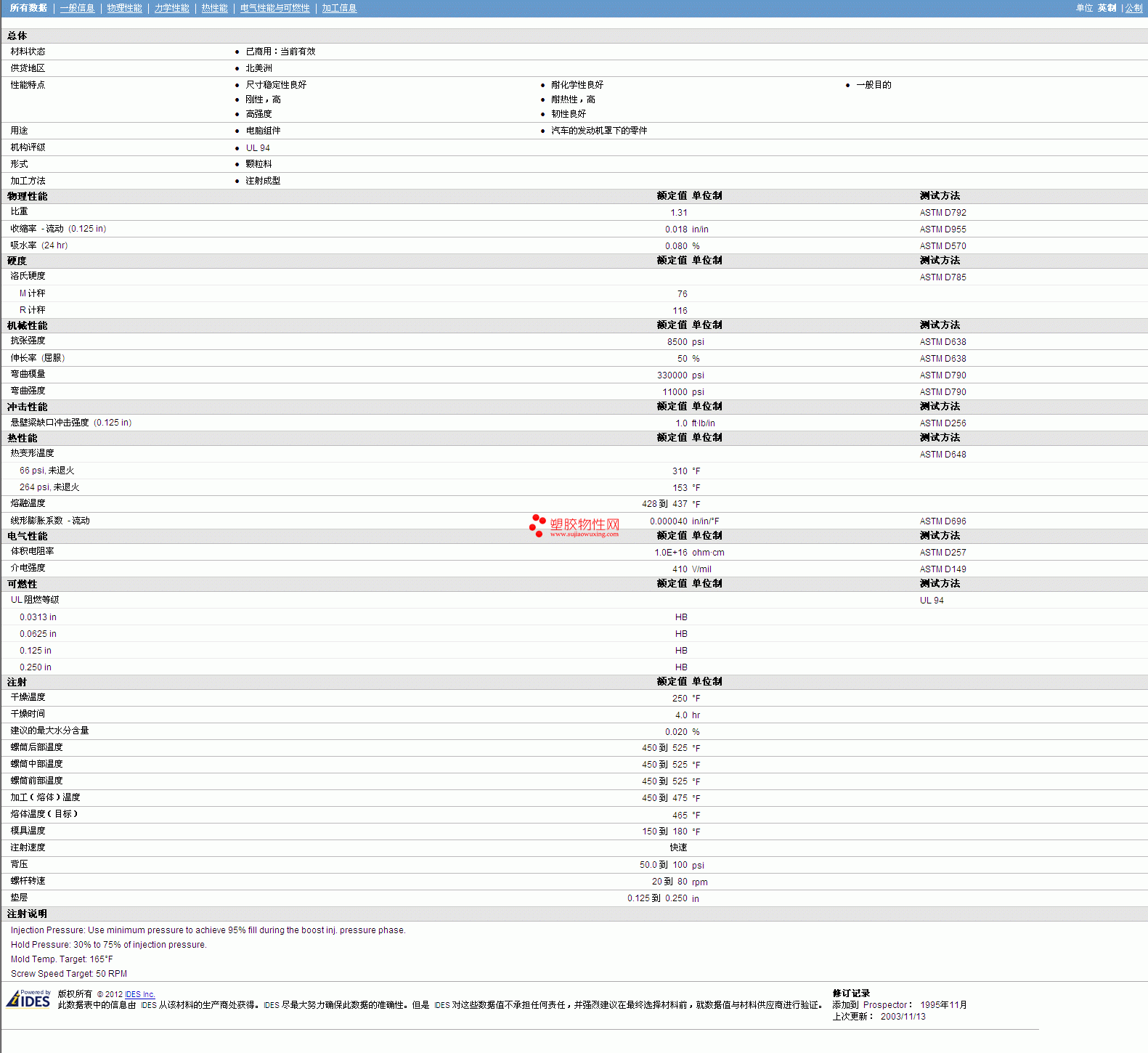
Task: Open the 加工信息 tab
Action: point(339,8)
